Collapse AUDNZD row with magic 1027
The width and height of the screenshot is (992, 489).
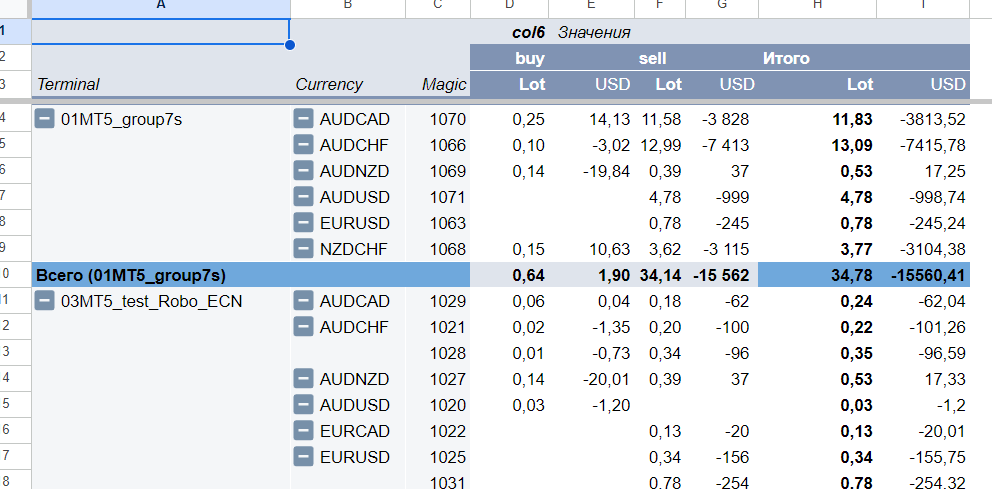(x=304, y=379)
